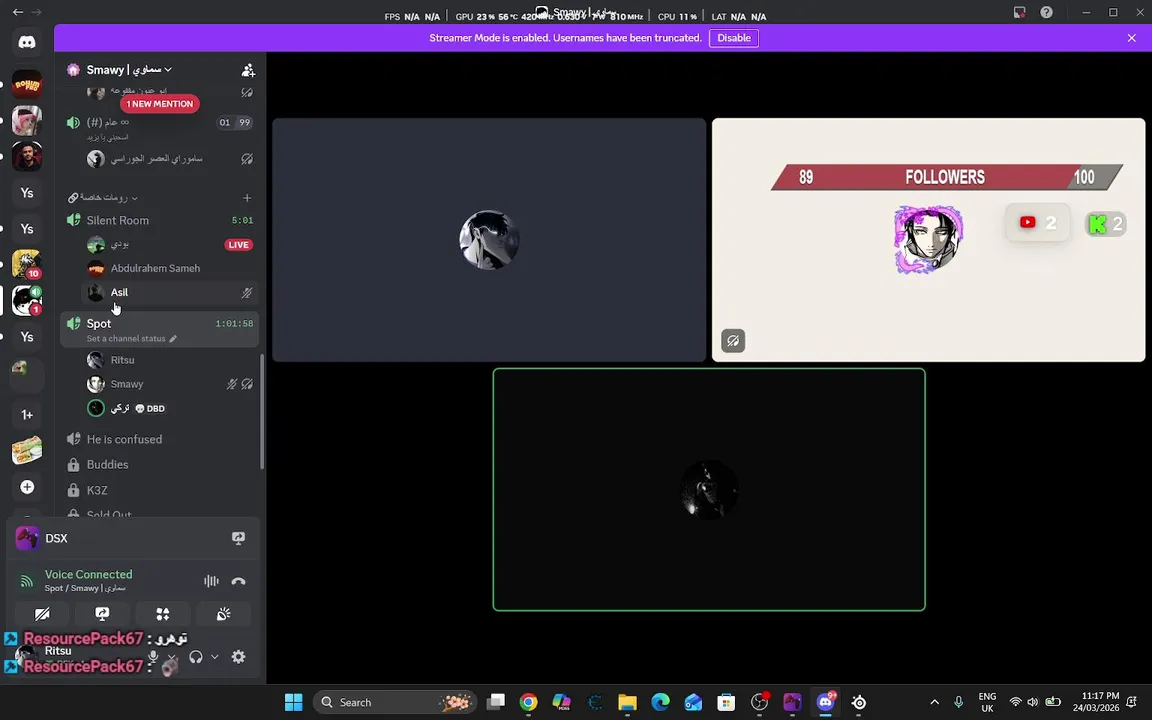The image size is (1152, 720).
Task: Watch the LIVE stream badge of بودي
Action: (238, 245)
